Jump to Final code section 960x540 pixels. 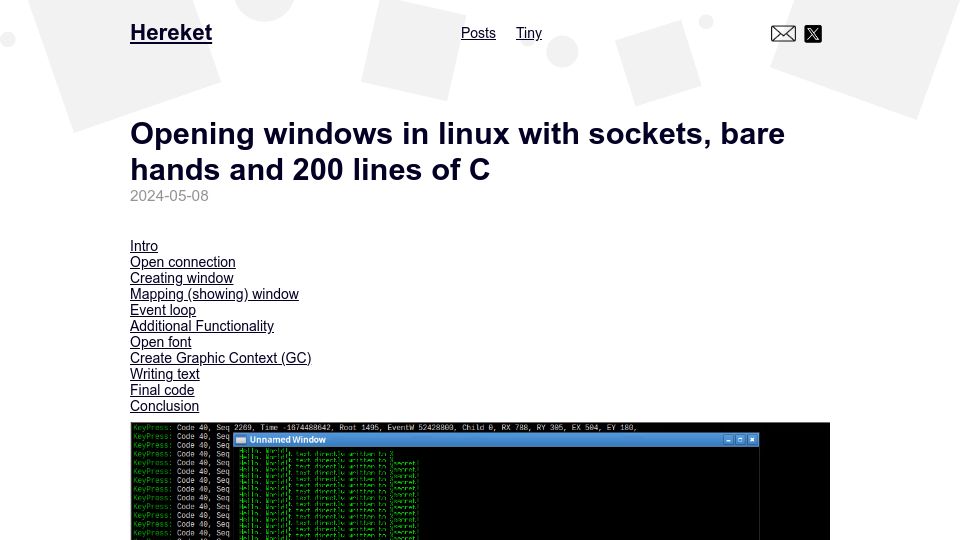162,390
